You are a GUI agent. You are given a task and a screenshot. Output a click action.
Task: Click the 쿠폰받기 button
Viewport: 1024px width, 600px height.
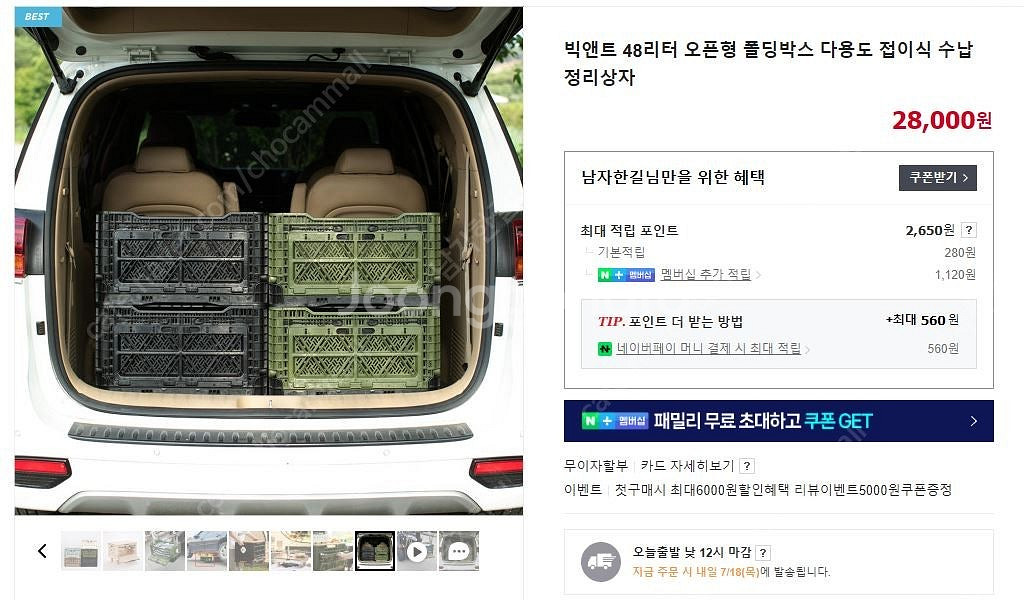click(x=938, y=178)
